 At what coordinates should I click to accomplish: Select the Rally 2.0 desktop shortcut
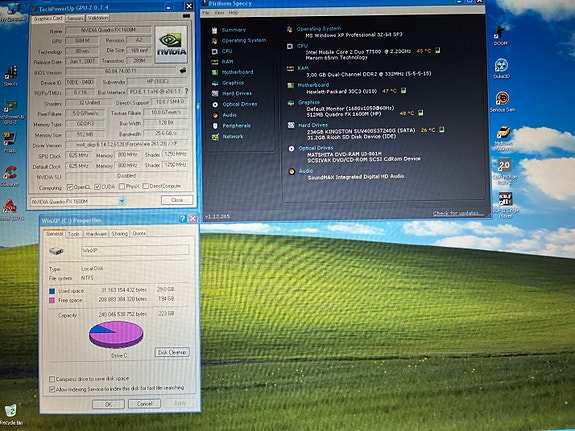click(x=504, y=171)
